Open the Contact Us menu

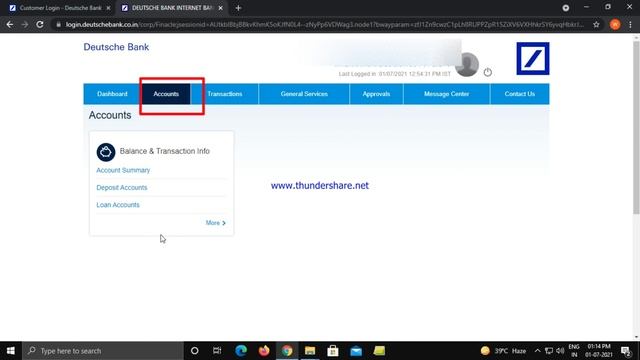pos(520,94)
